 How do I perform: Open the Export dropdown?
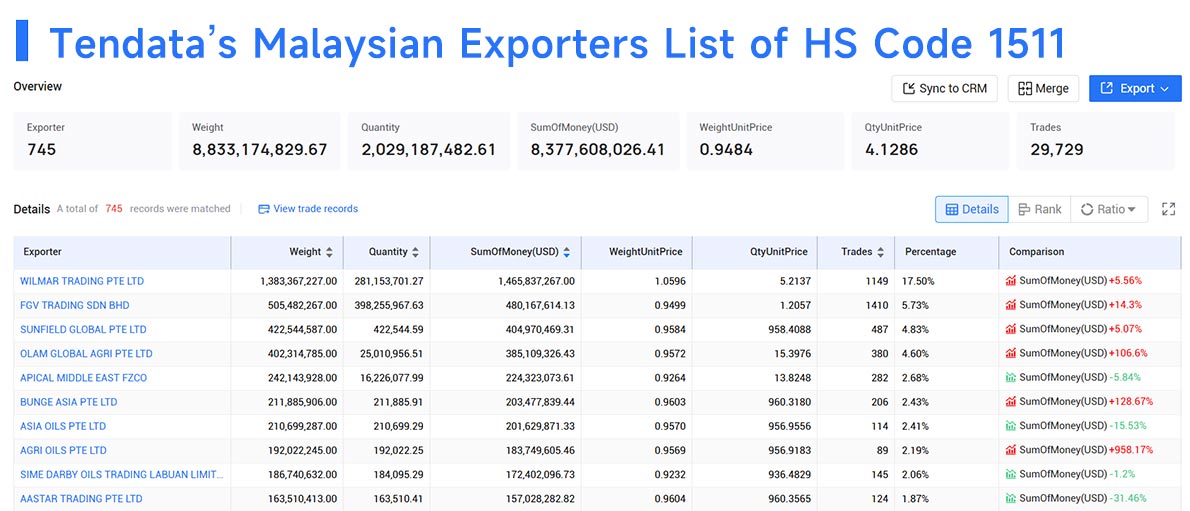point(1135,88)
